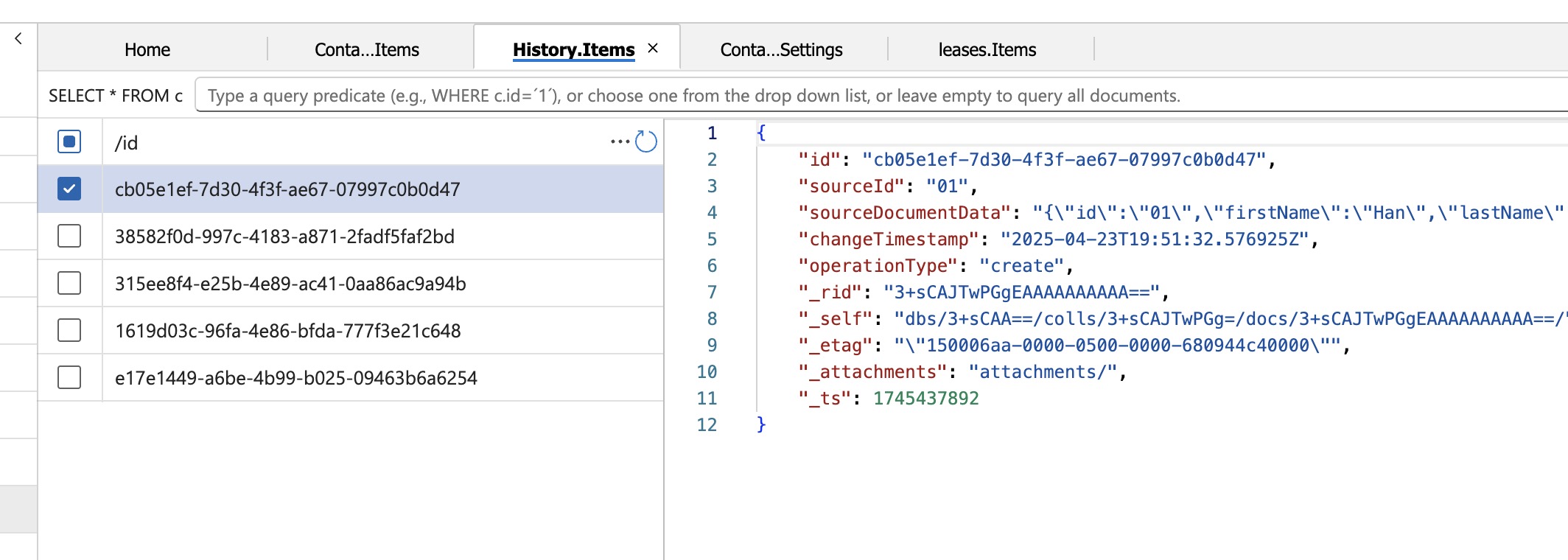
Task: Tick the checkbox for 1619d03c document
Action: click(x=69, y=330)
